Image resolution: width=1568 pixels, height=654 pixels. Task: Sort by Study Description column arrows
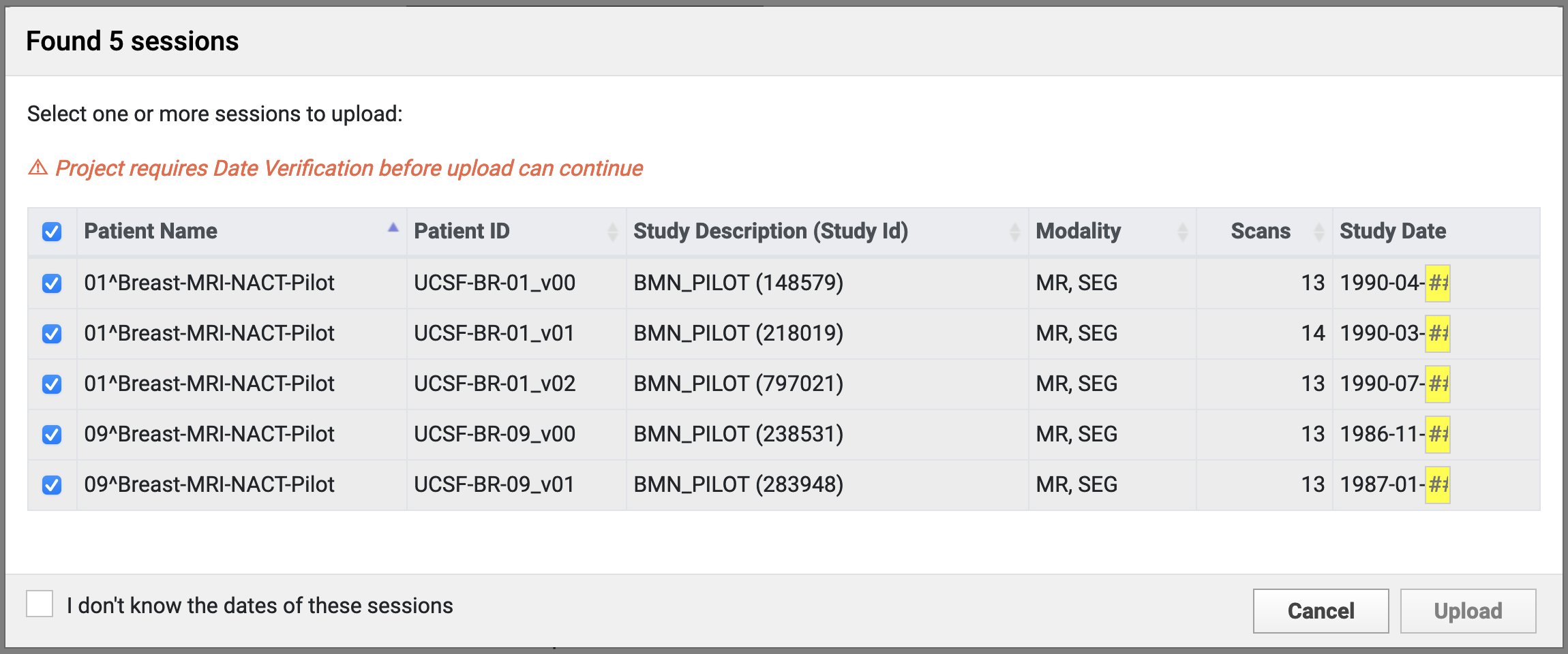tap(1014, 232)
